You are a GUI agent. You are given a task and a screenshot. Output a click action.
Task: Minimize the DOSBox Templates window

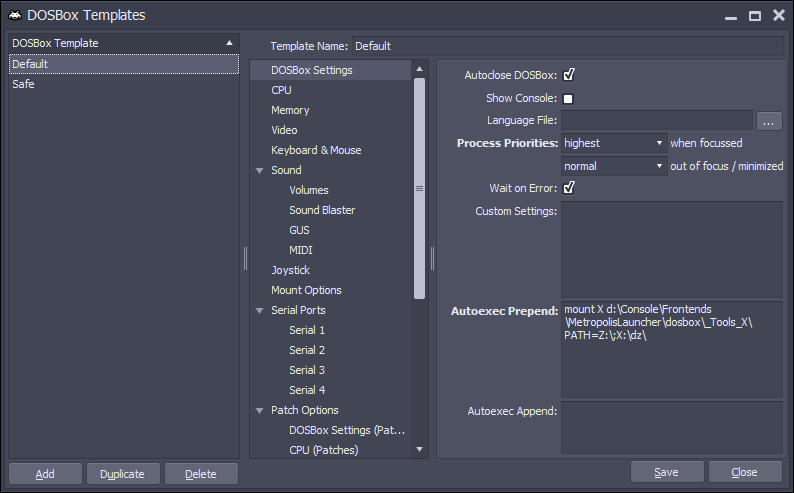click(x=731, y=18)
